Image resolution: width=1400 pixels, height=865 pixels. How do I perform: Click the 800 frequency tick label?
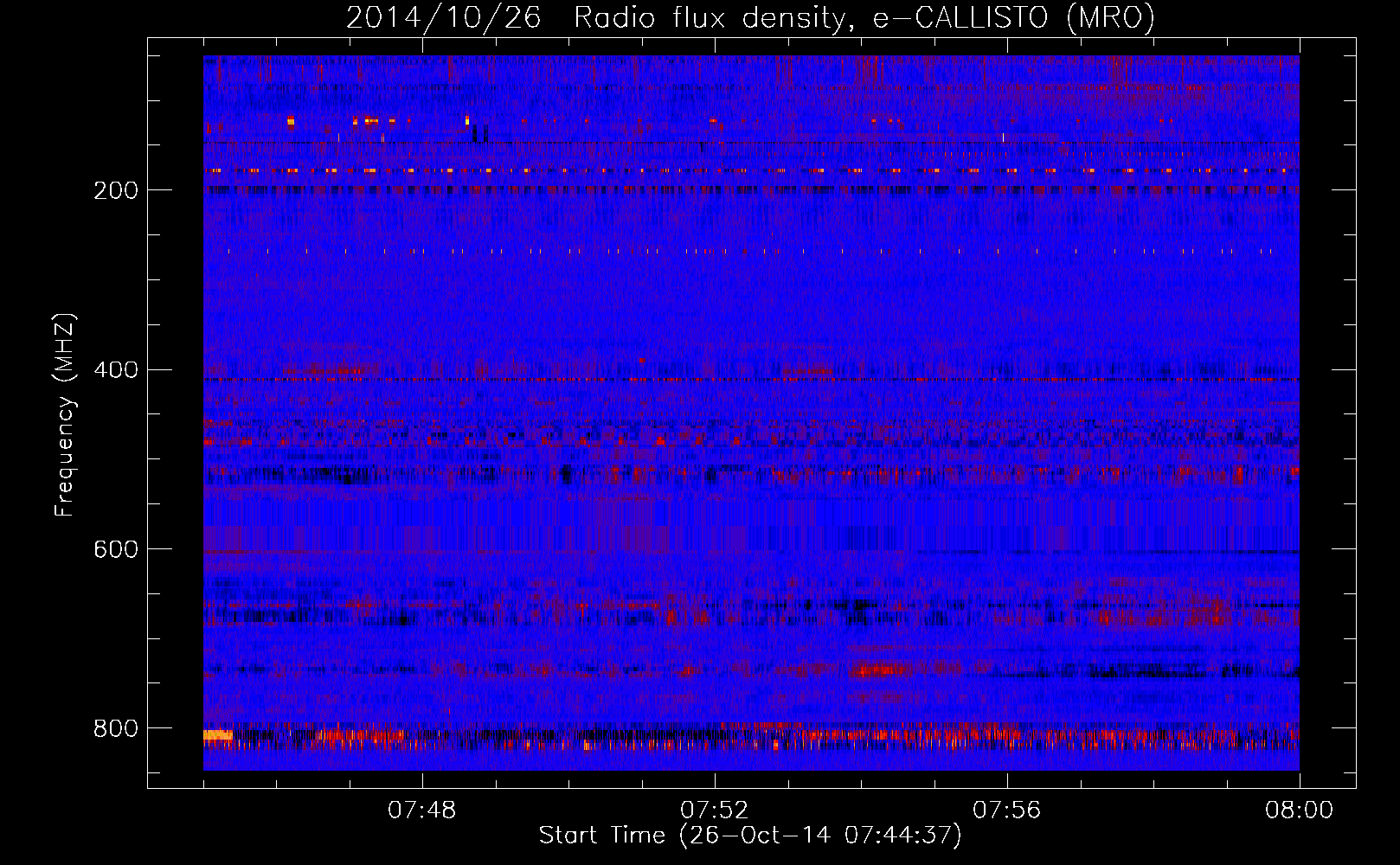pyautogui.click(x=116, y=729)
